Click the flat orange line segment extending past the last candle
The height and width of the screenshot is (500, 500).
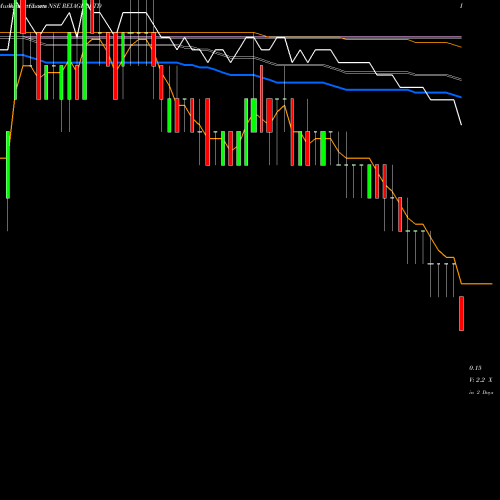tap(477, 284)
